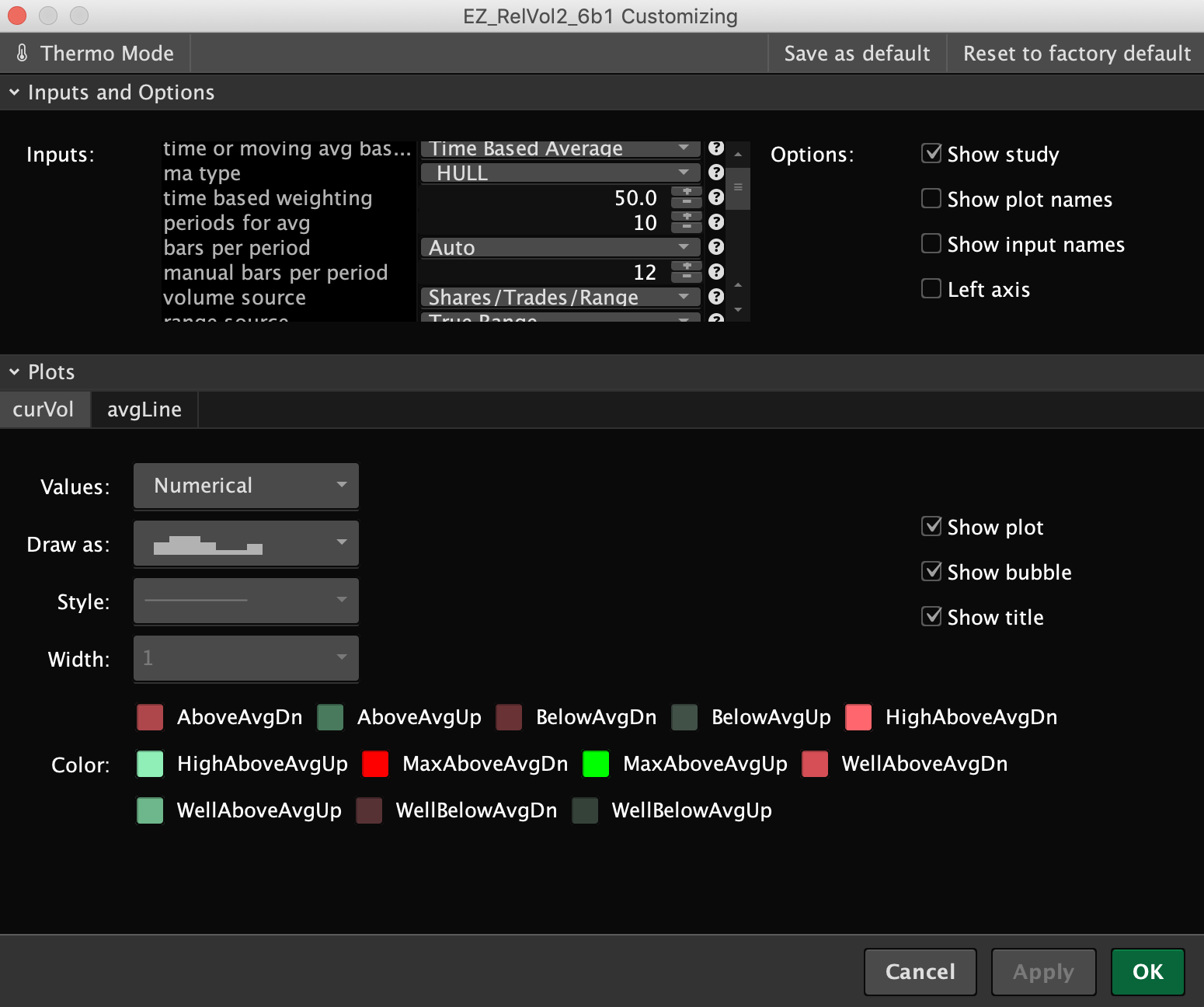
Task: Click Thermo Mode button
Action: point(95,53)
